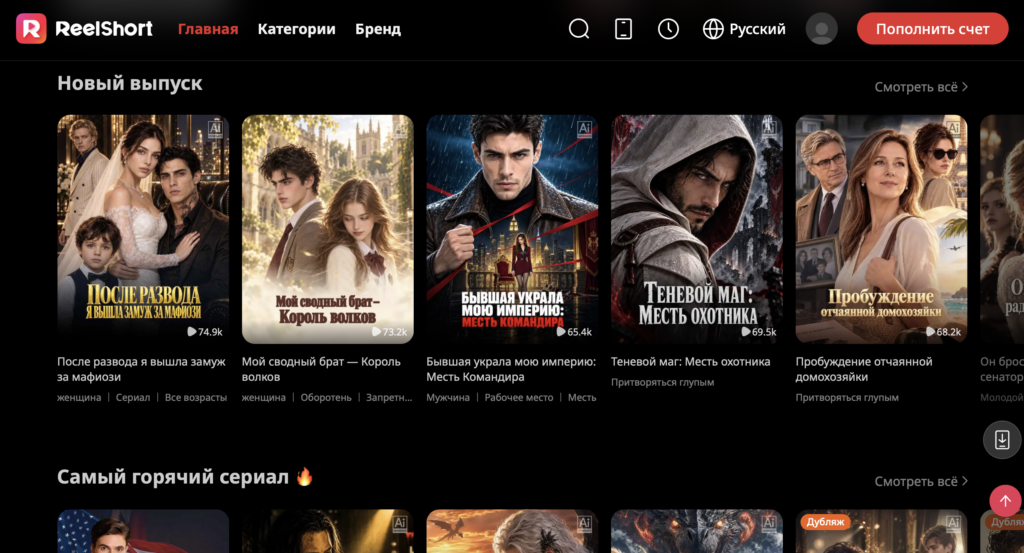
Task: Click the Самый горячий сериал heading
Action: pyautogui.click(x=172, y=477)
